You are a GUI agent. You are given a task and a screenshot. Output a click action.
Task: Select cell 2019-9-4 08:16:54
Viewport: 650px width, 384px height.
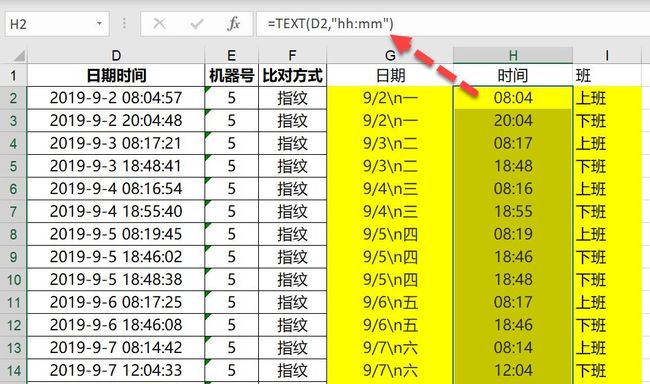coord(116,189)
